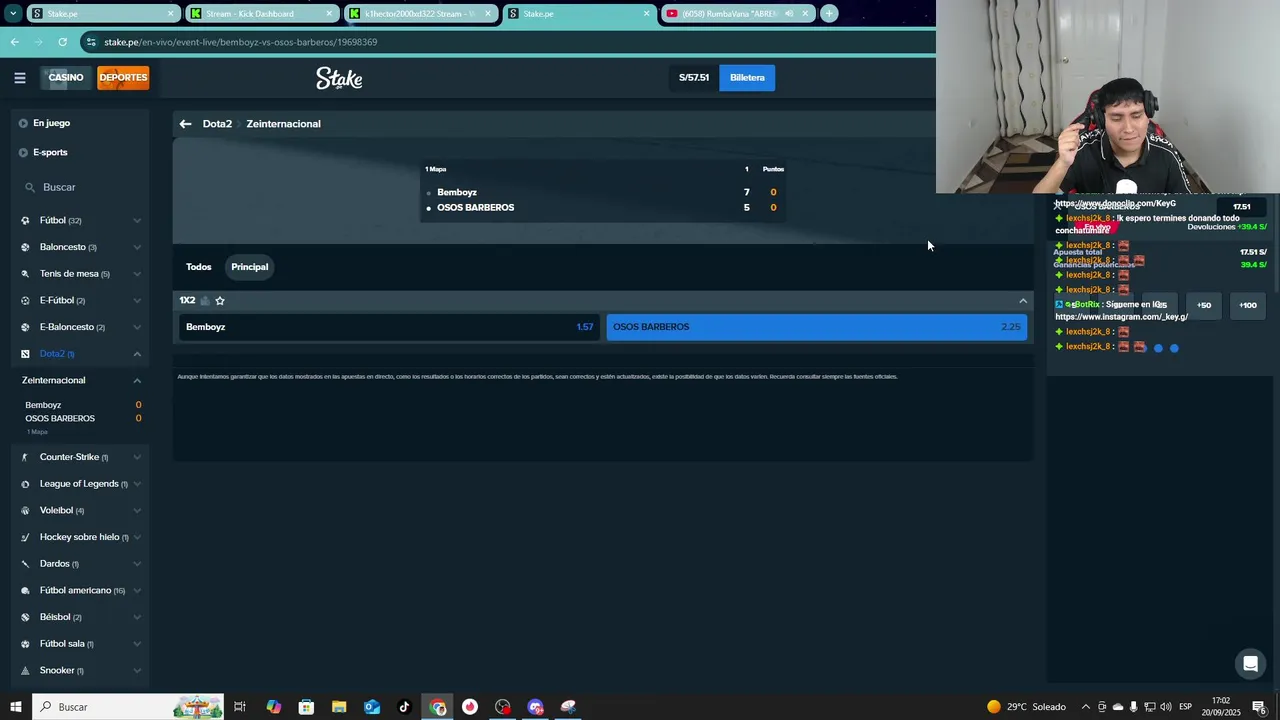Click the En juego live icon

click(23, 123)
